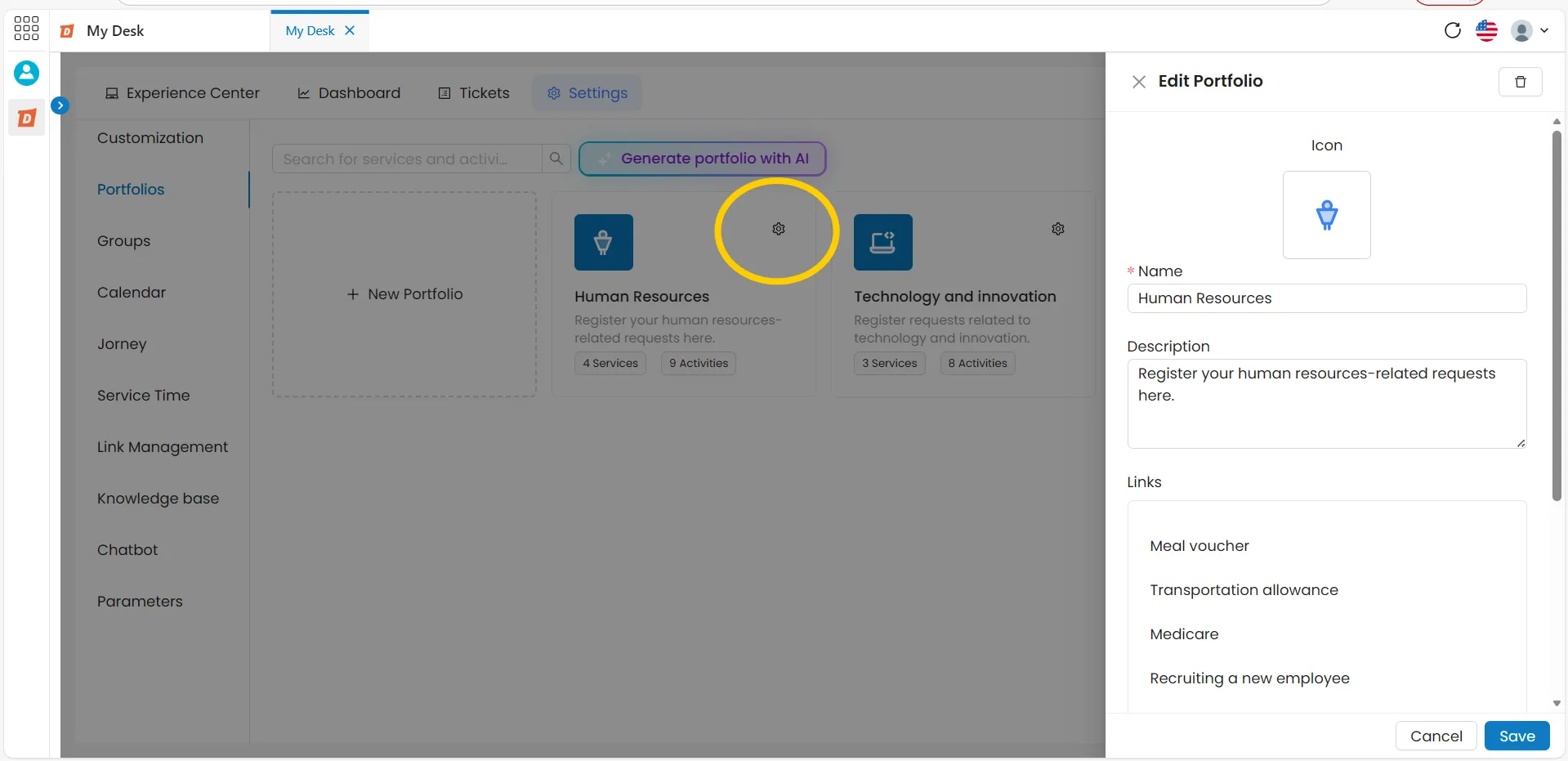Open Link Management settings

(x=163, y=447)
